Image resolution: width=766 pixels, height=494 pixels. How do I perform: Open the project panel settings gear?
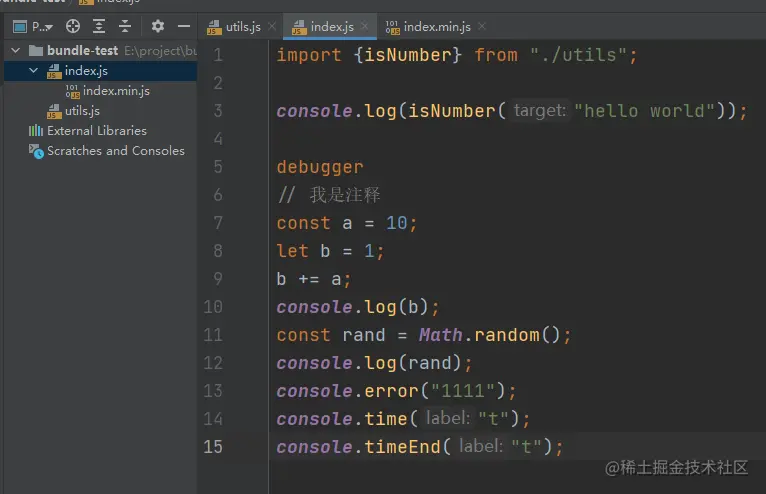tap(157, 26)
